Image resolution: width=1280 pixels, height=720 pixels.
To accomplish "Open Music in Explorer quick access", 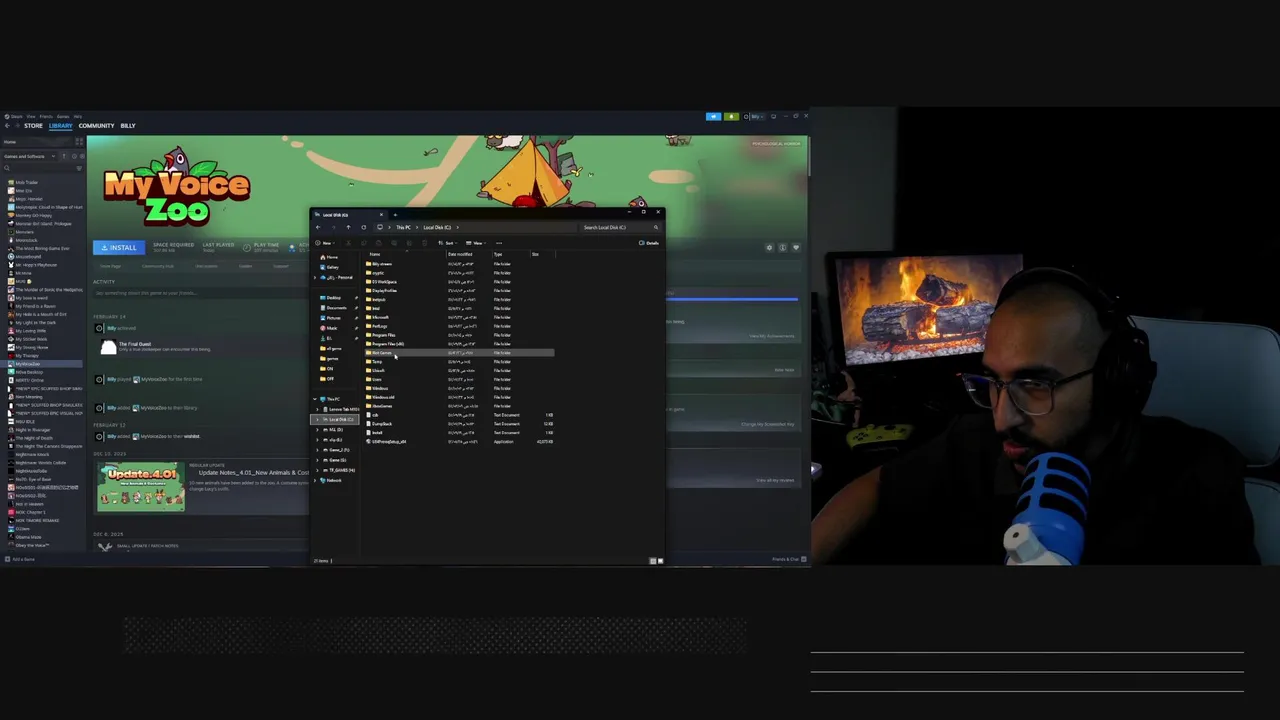I will pos(331,328).
